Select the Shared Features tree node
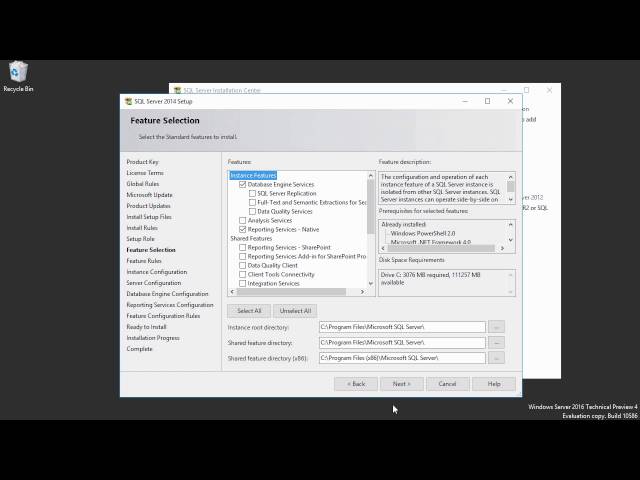640x480 pixels. 251,238
